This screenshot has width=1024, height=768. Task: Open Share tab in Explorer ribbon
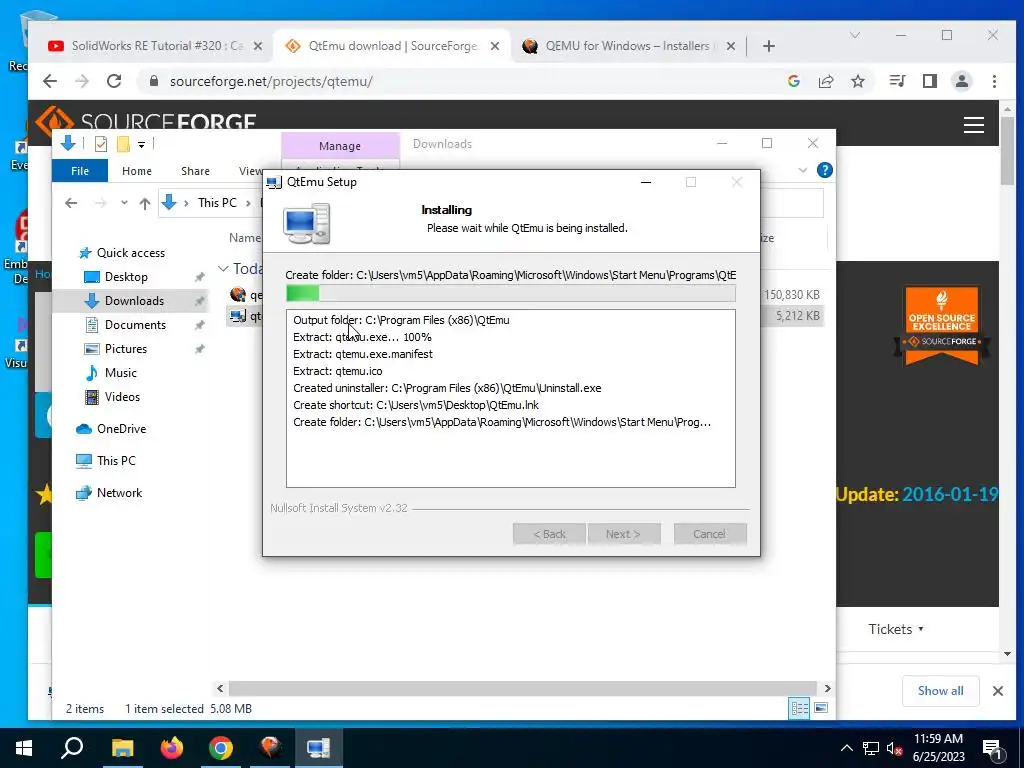point(195,170)
